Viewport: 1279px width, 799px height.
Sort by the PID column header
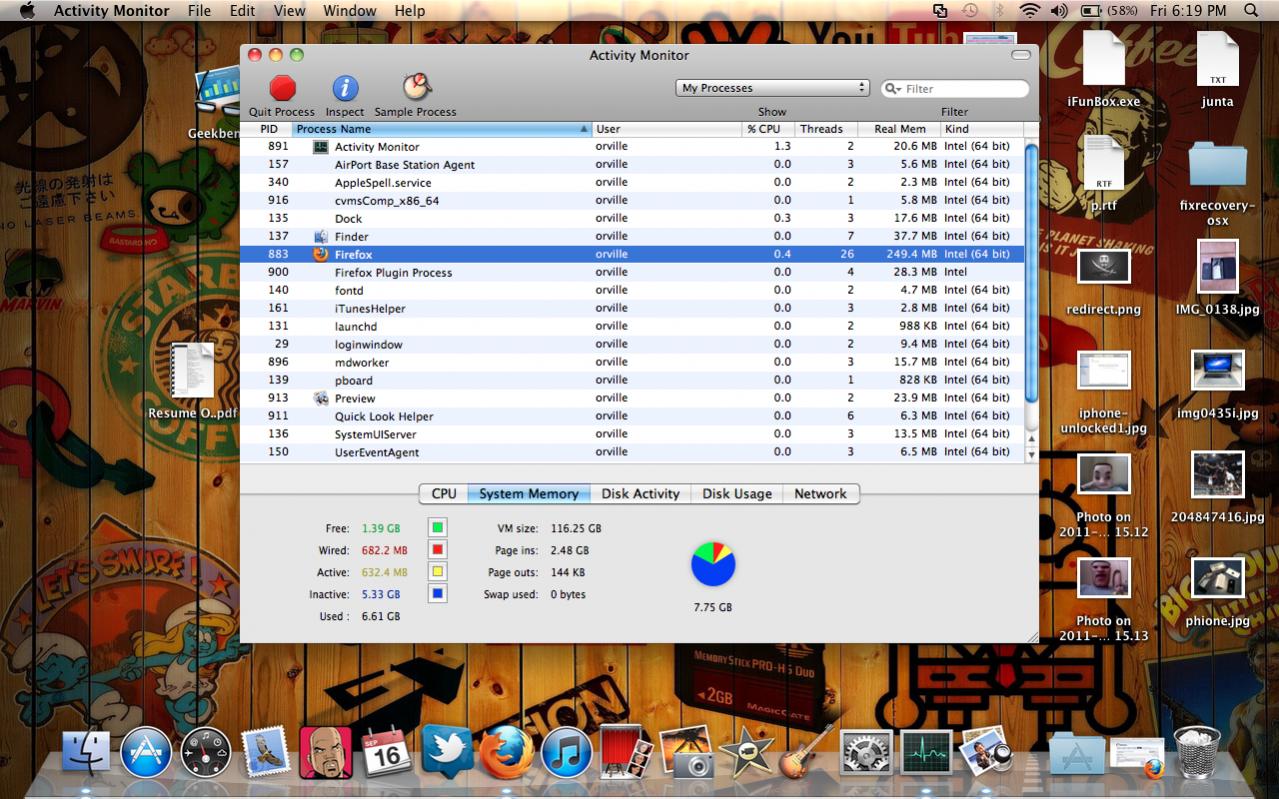coord(269,129)
